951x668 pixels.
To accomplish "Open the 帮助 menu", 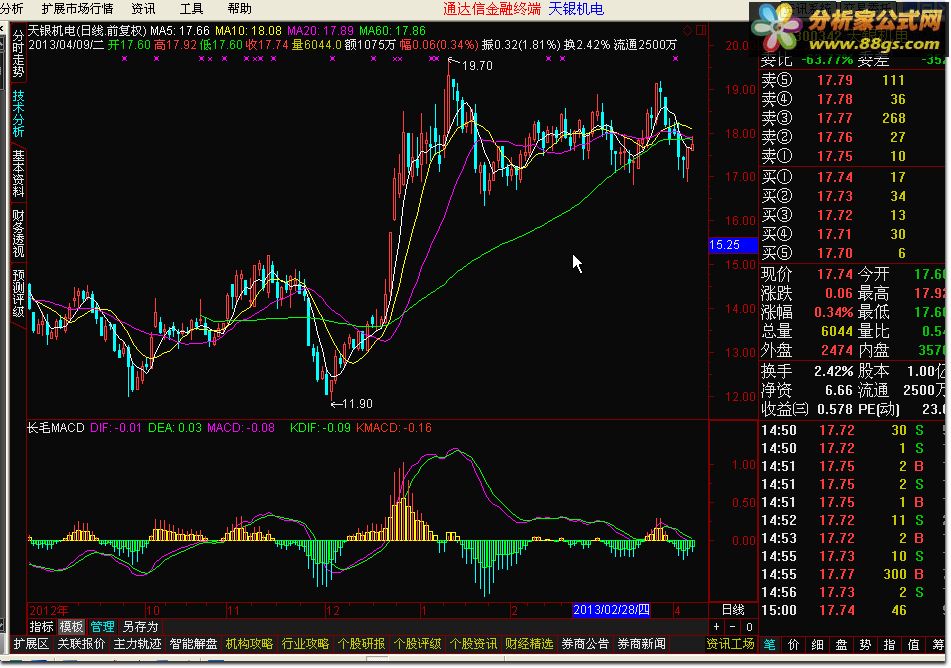I will coord(240,8).
